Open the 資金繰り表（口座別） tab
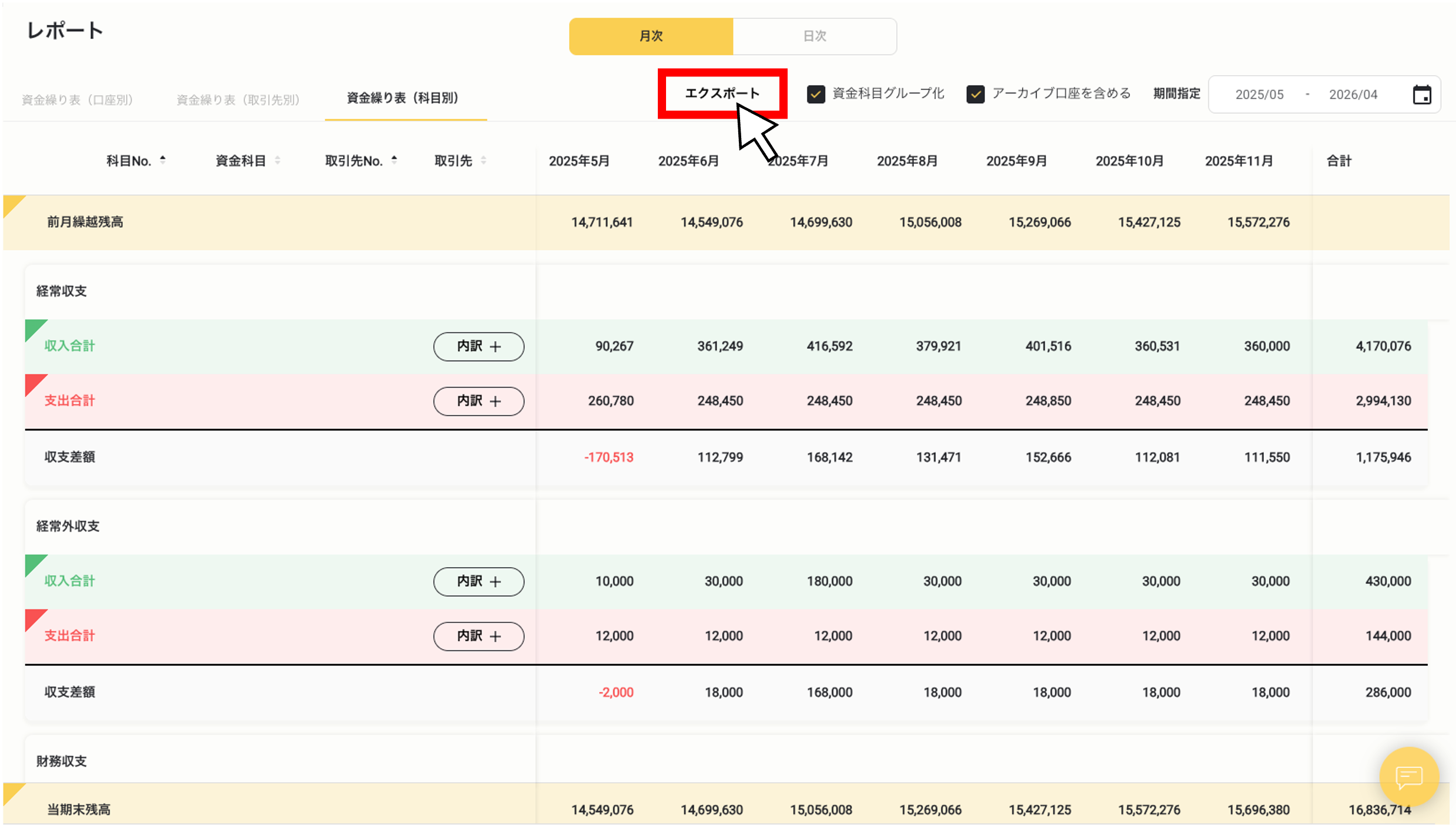 tap(77, 99)
